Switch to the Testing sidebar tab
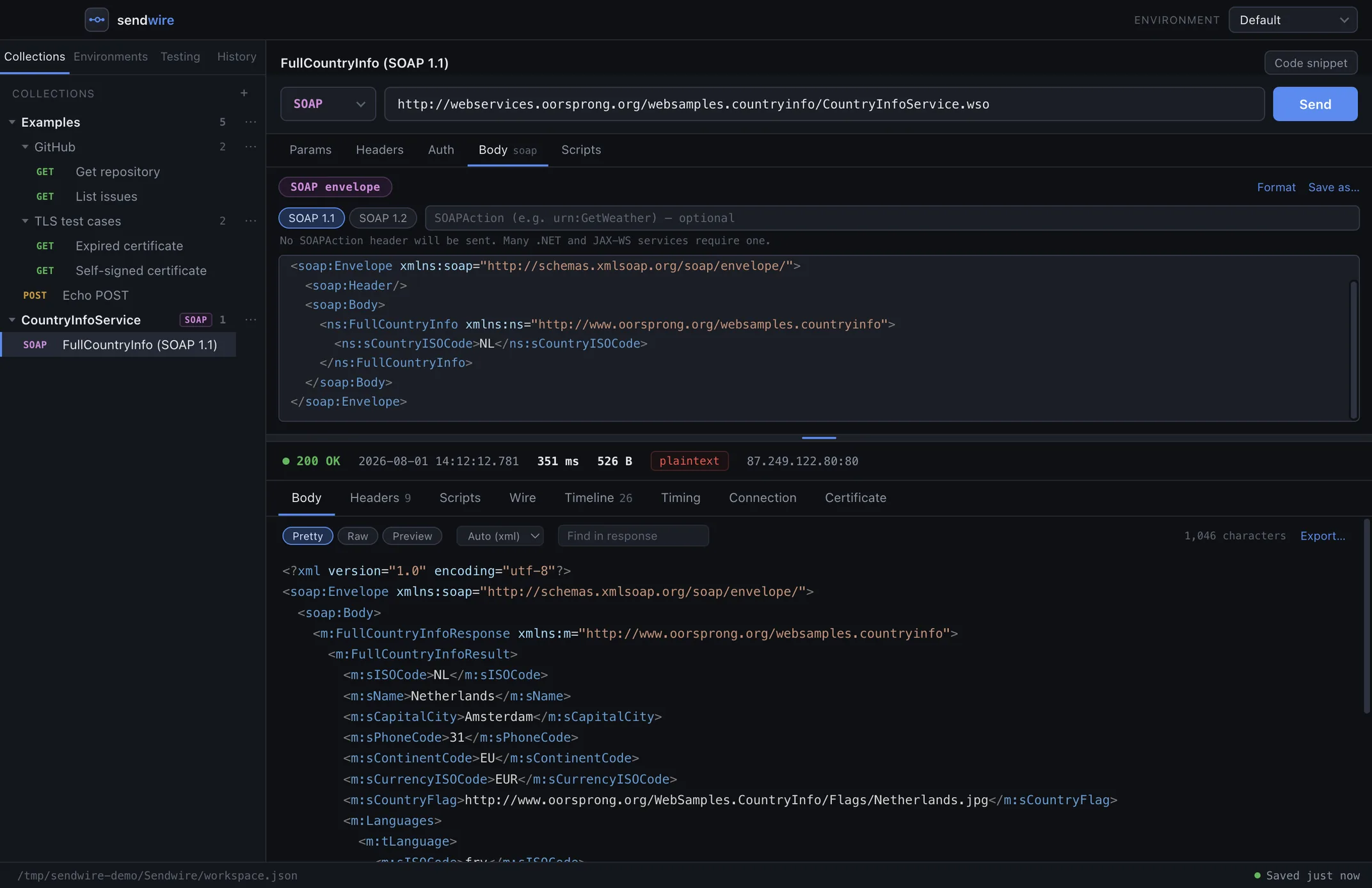This screenshot has height=888, width=1372. pyautogui.click(x=180, y=57)
